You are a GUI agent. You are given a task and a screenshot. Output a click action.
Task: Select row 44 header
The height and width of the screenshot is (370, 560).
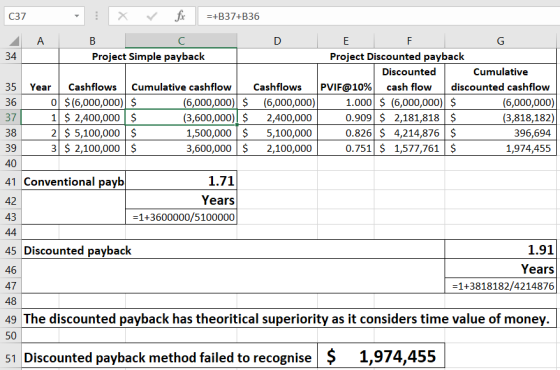pos(11,232)
